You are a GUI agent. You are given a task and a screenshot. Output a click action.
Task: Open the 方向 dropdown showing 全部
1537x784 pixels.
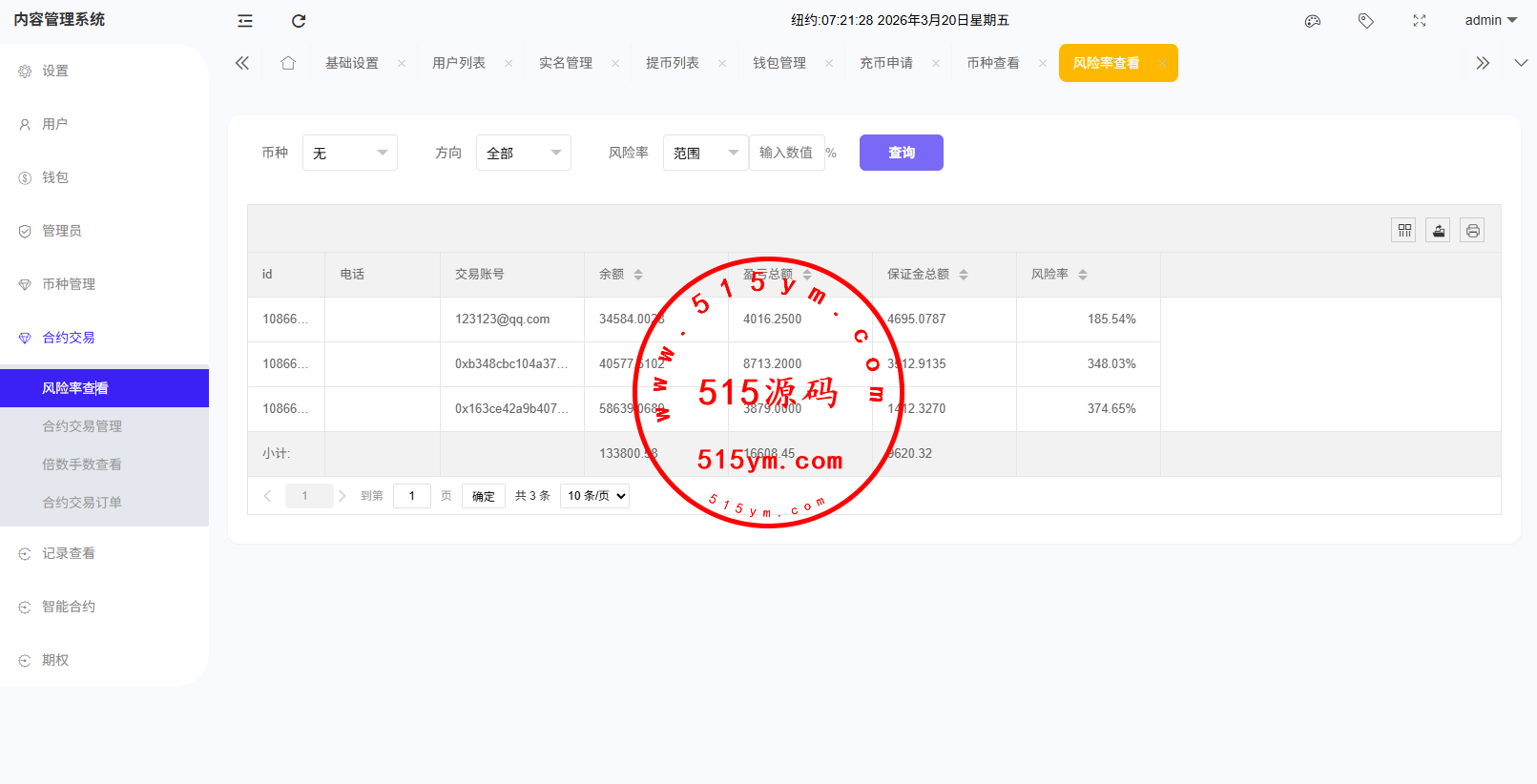pyautogui.click(x=524, y=153)
